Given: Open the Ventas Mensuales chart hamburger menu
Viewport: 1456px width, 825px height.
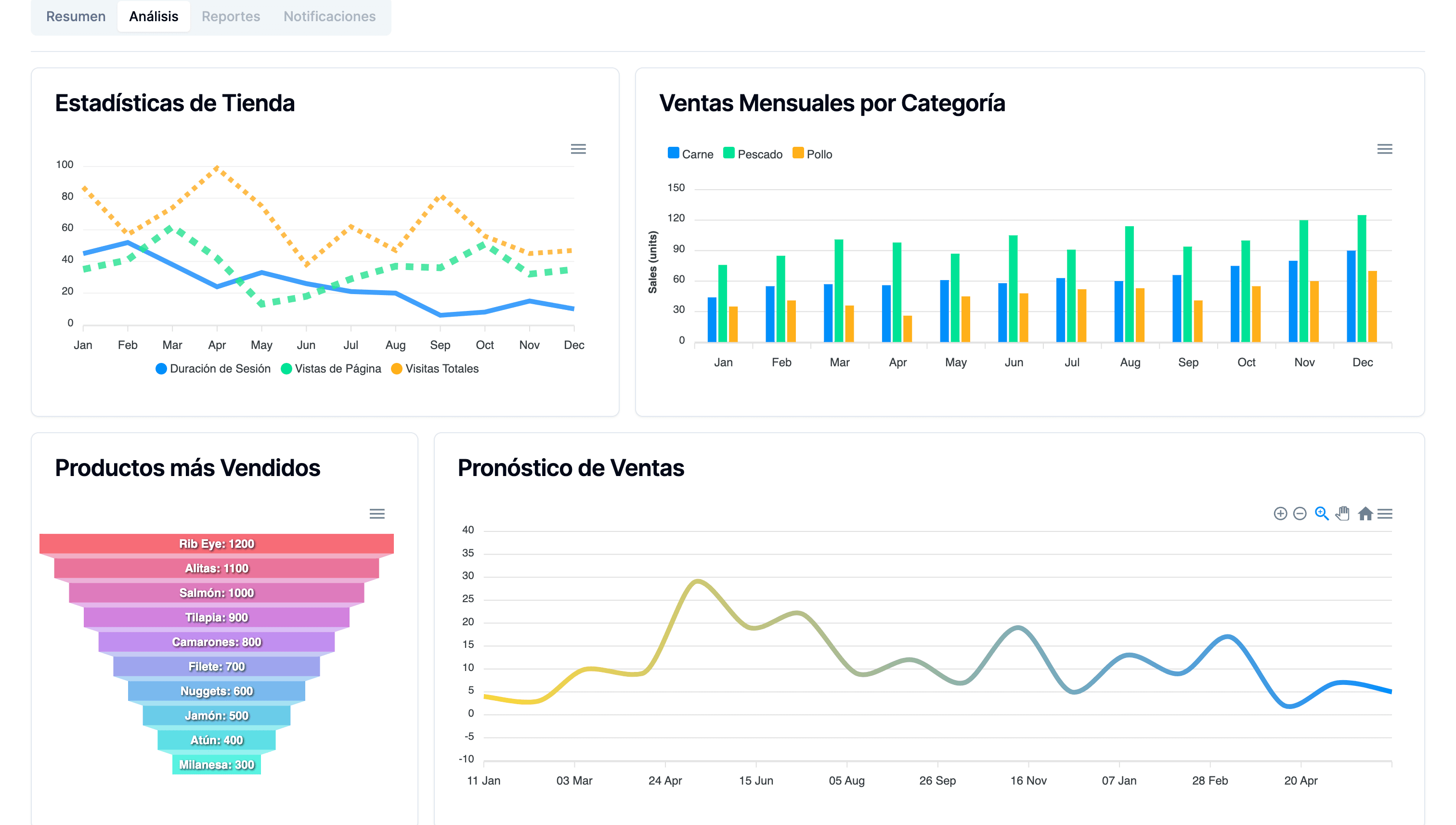Looking at the screenshot, I should pos(1384,149).
